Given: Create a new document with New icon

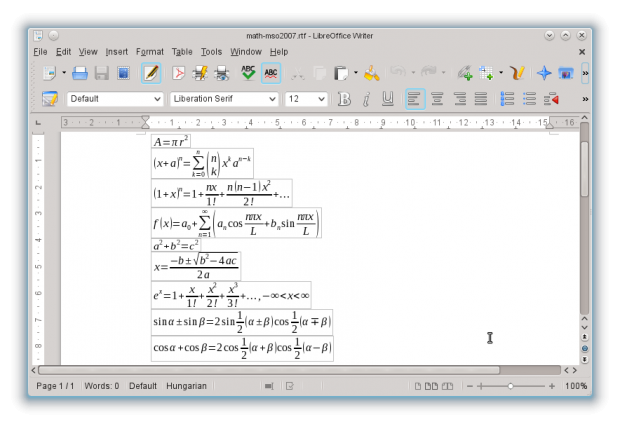Looking at the screenshot, I should click(x=49, y=73).
